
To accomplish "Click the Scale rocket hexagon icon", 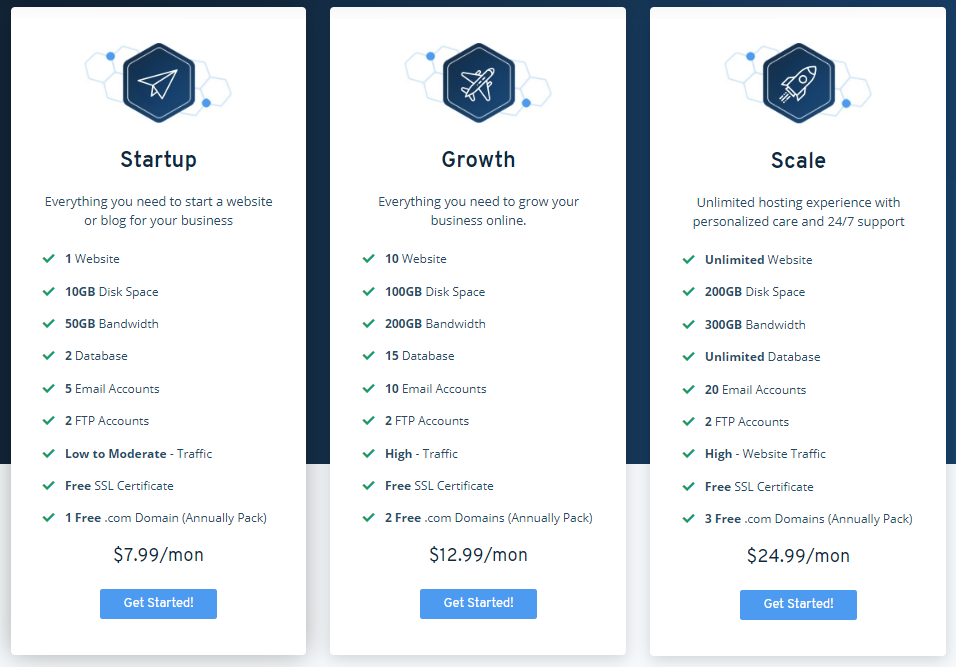I will click(x=799, y=83).
